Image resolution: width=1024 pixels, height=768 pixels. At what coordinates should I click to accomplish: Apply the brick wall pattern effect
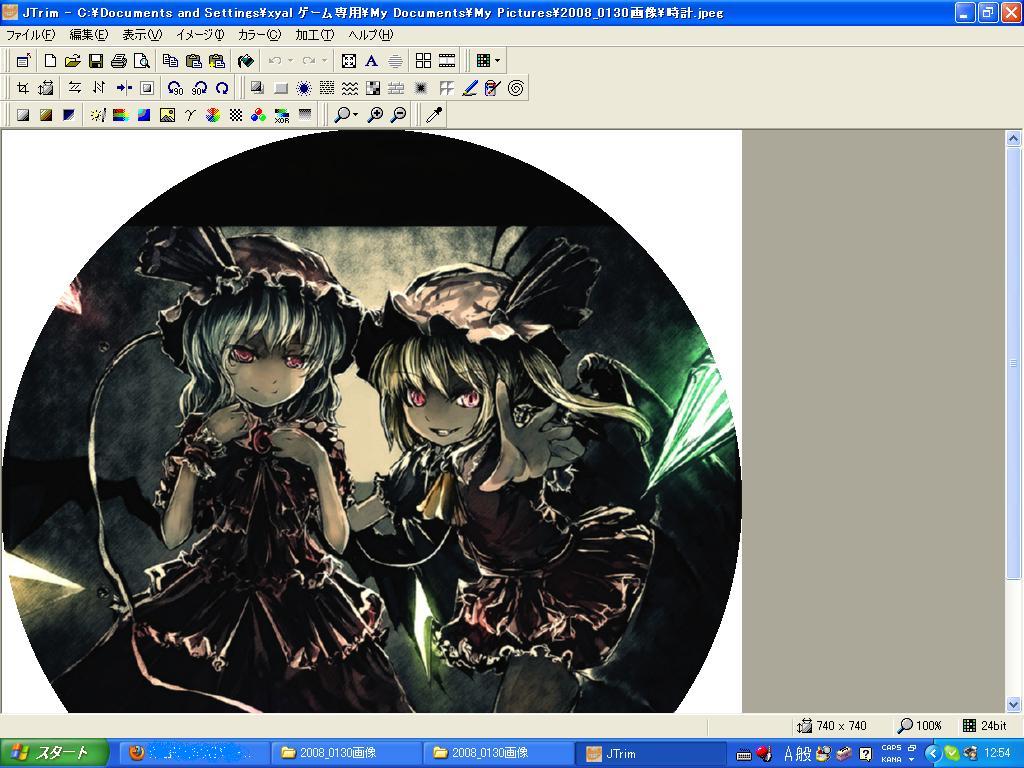click(x=396, y=88)
